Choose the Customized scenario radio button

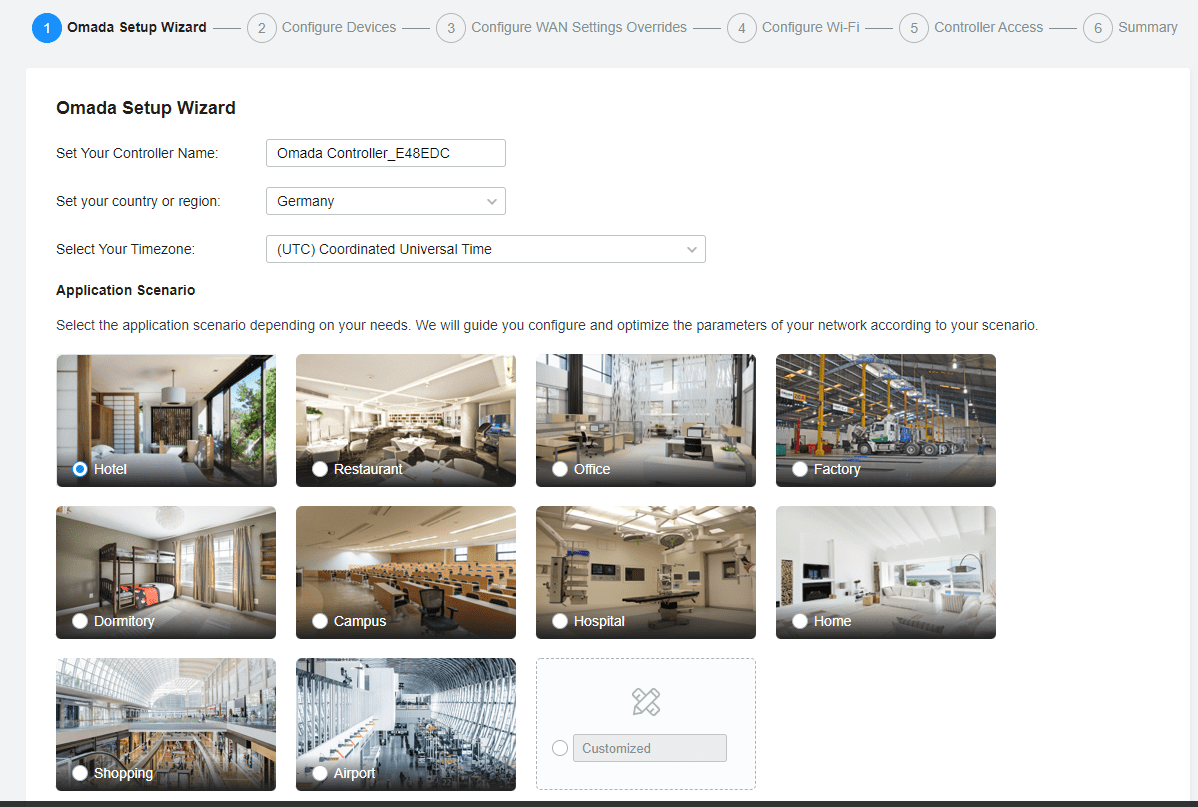[x=560, y=748]
